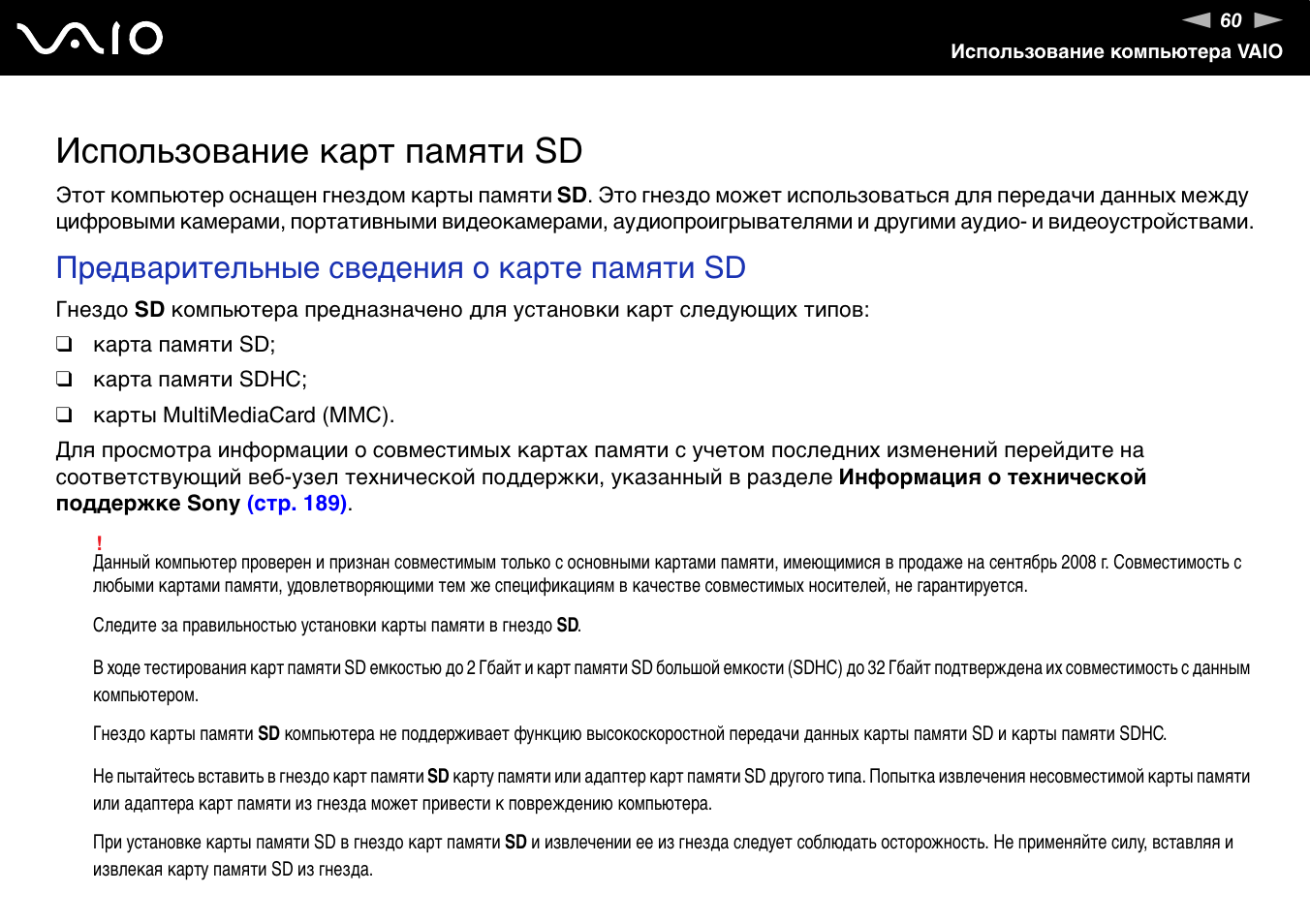Click the red exclamation warning mark
Viewport: 1310px width, 924px height.
pyautogui.click(x=99, y=543)
